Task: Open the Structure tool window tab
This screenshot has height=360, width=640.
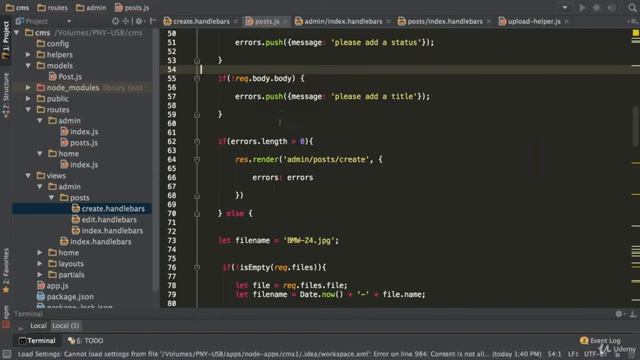Action: pyautogui.click(x=6, y=95)
